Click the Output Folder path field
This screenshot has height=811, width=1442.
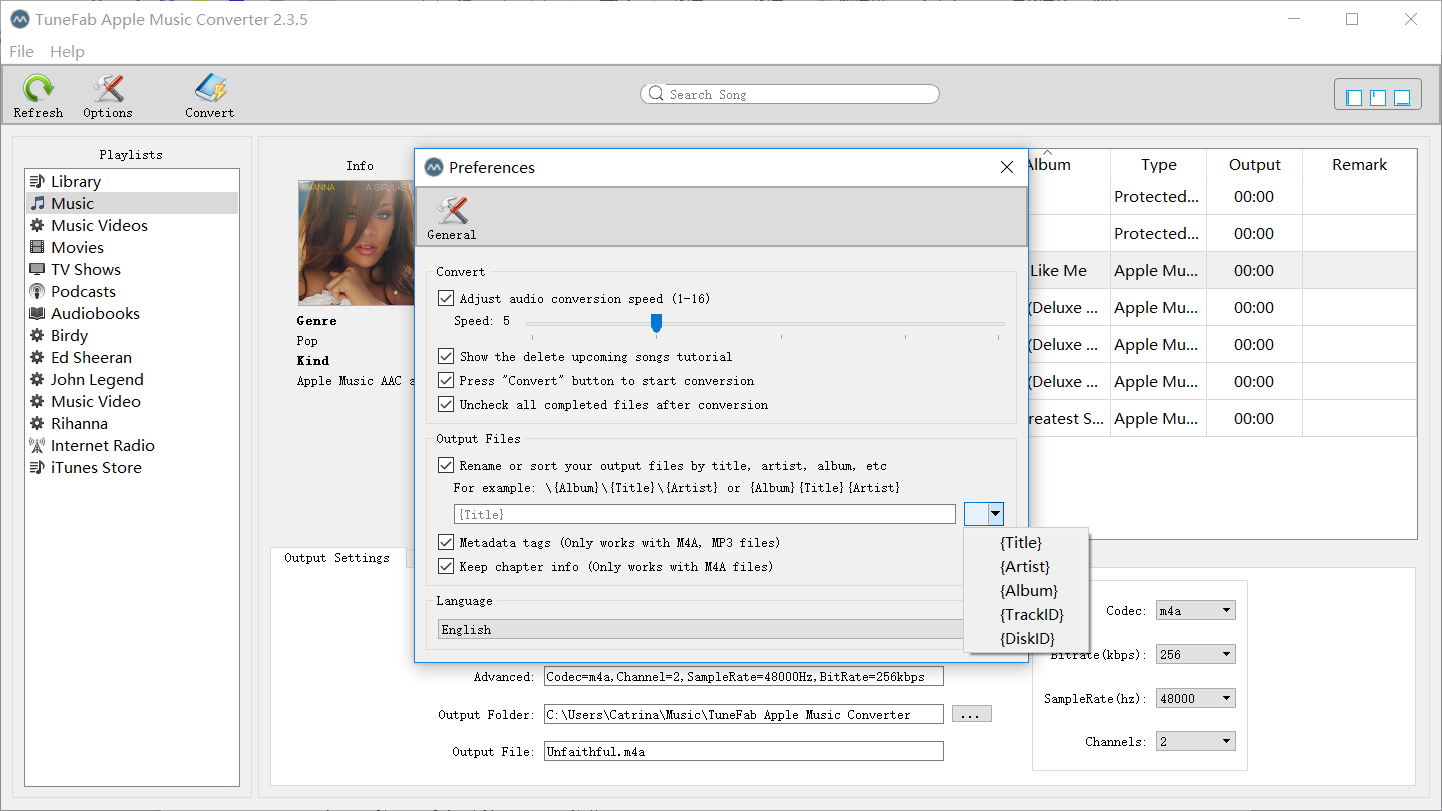pyautogui.click(x=744, y=714)
